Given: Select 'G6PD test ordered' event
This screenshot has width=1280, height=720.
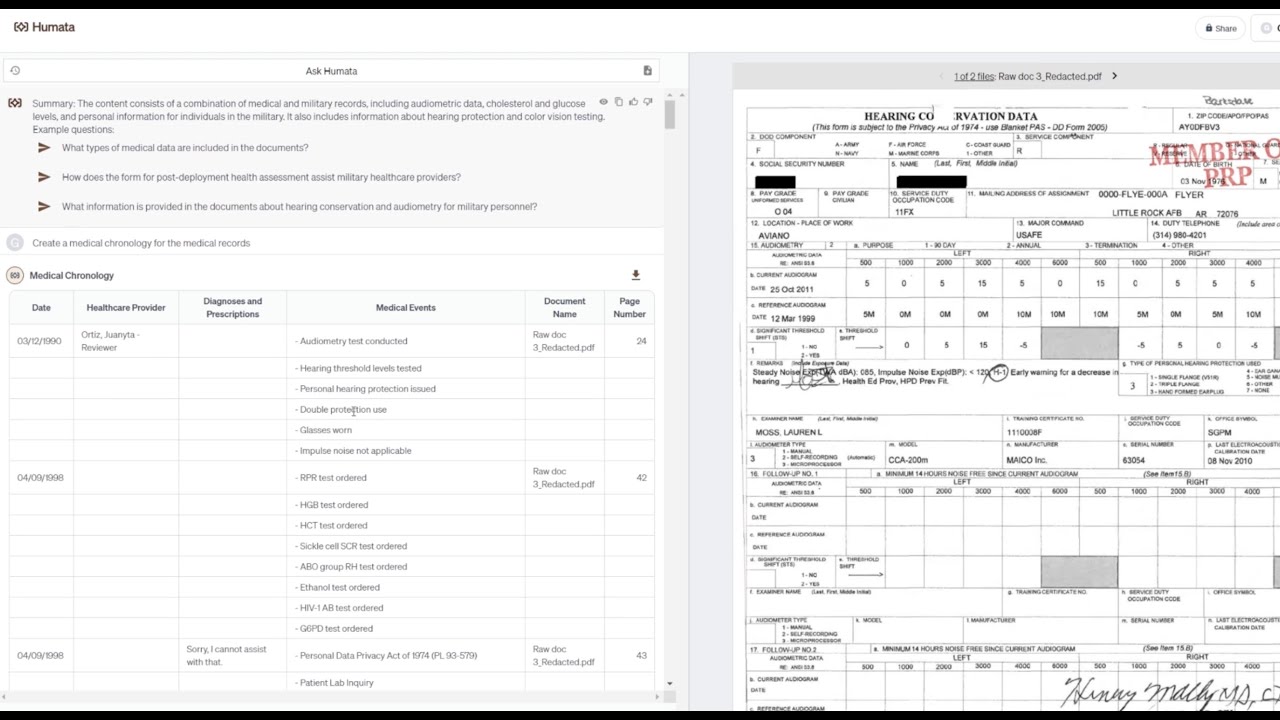Looking at the screenshot, I should (x=334, y=629).
